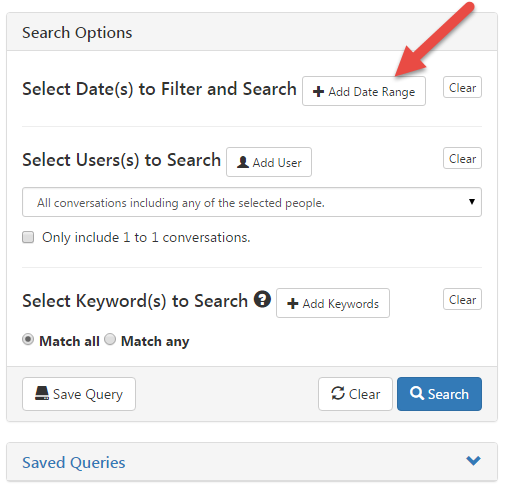507x495 pixels.
Task: Click the person icon on Add User
Action: [243, 162]
